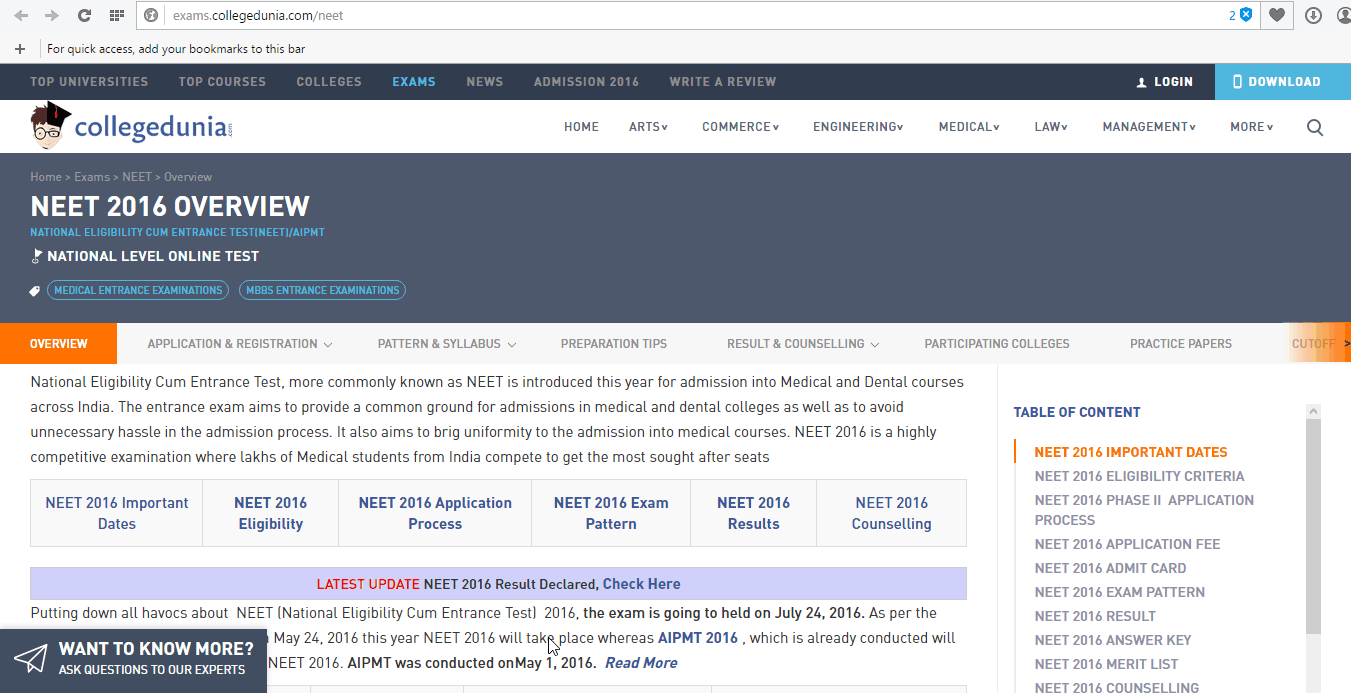Open the Preparation Tips tab
Screen dimensions: 1351x693
pyautogui.click(x=614, y=344)
